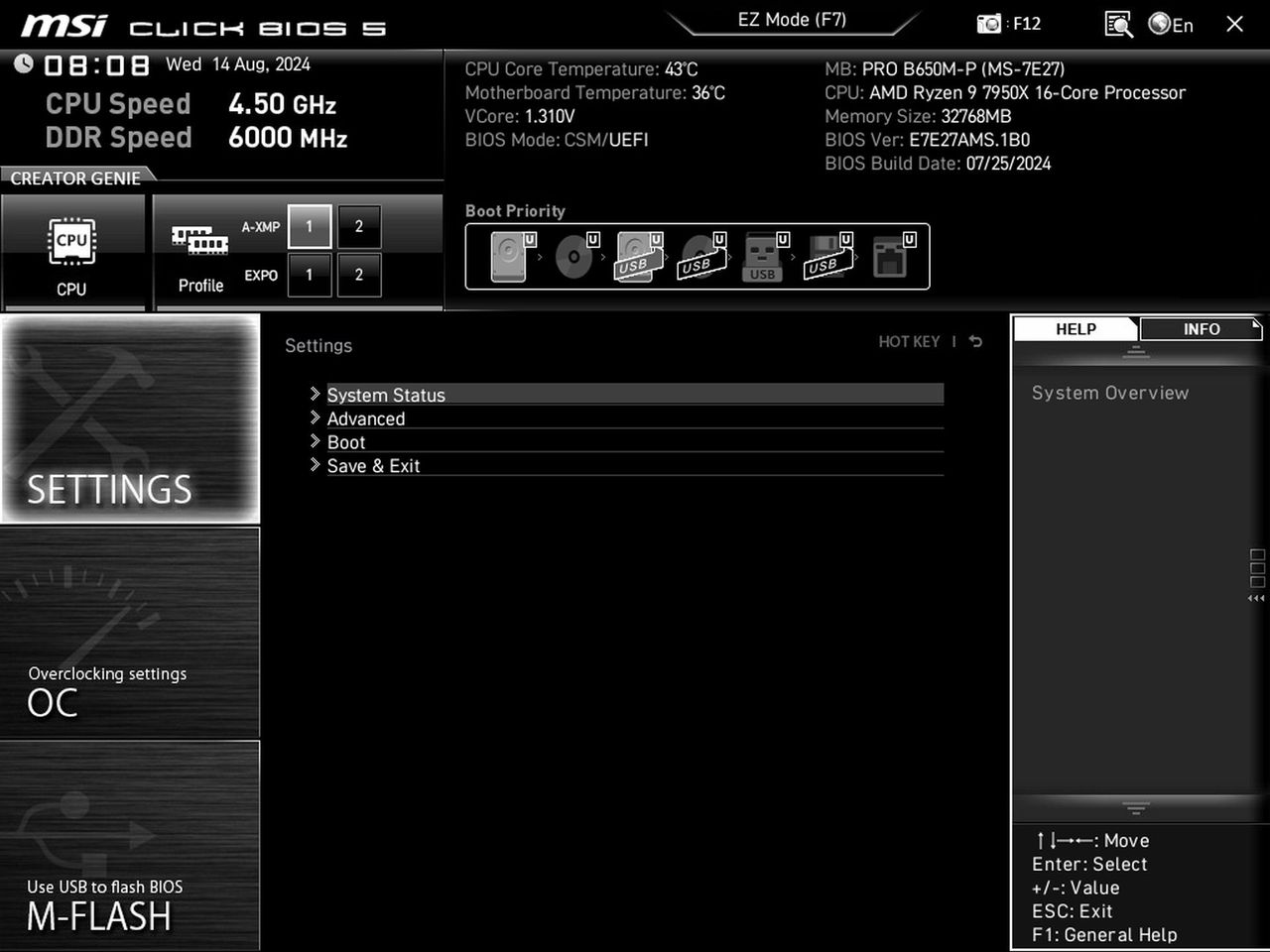Select the USB hard disk boot device
Image resolution: width=1270 pixels, height=952 pixels.
pos(639,257)
